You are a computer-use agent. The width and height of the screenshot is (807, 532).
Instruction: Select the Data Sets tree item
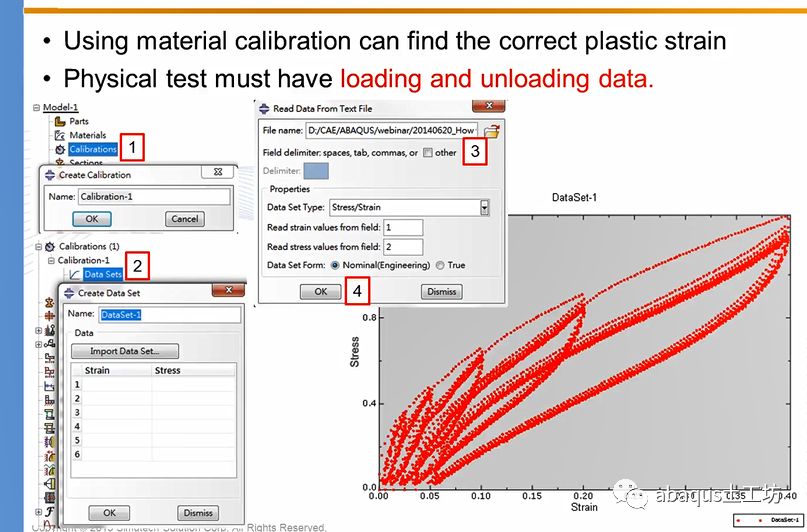[103, 274]
